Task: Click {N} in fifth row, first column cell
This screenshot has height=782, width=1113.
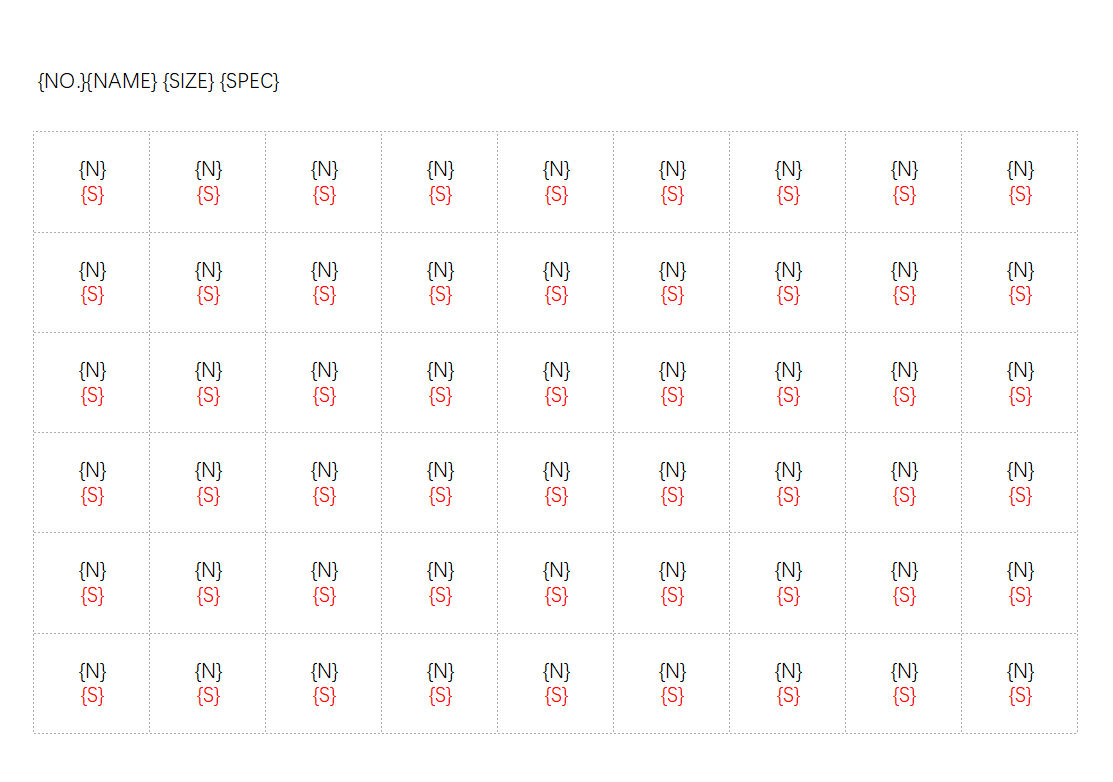Action: coord(92,571)
